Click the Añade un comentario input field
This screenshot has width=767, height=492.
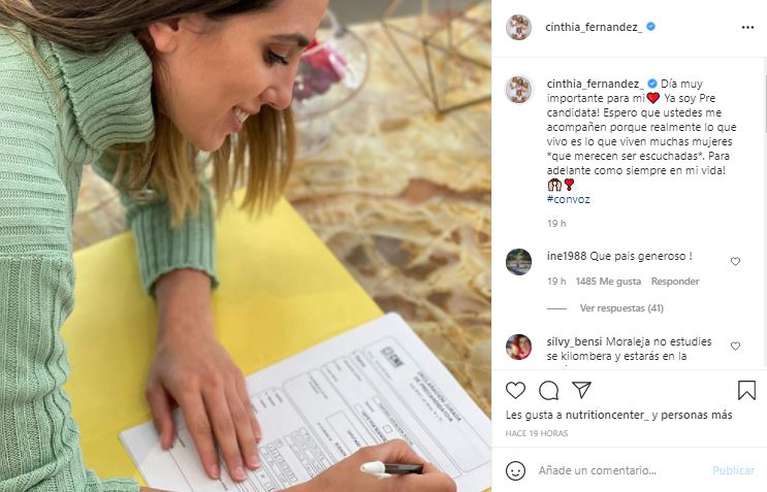click(x=621, y=470)
